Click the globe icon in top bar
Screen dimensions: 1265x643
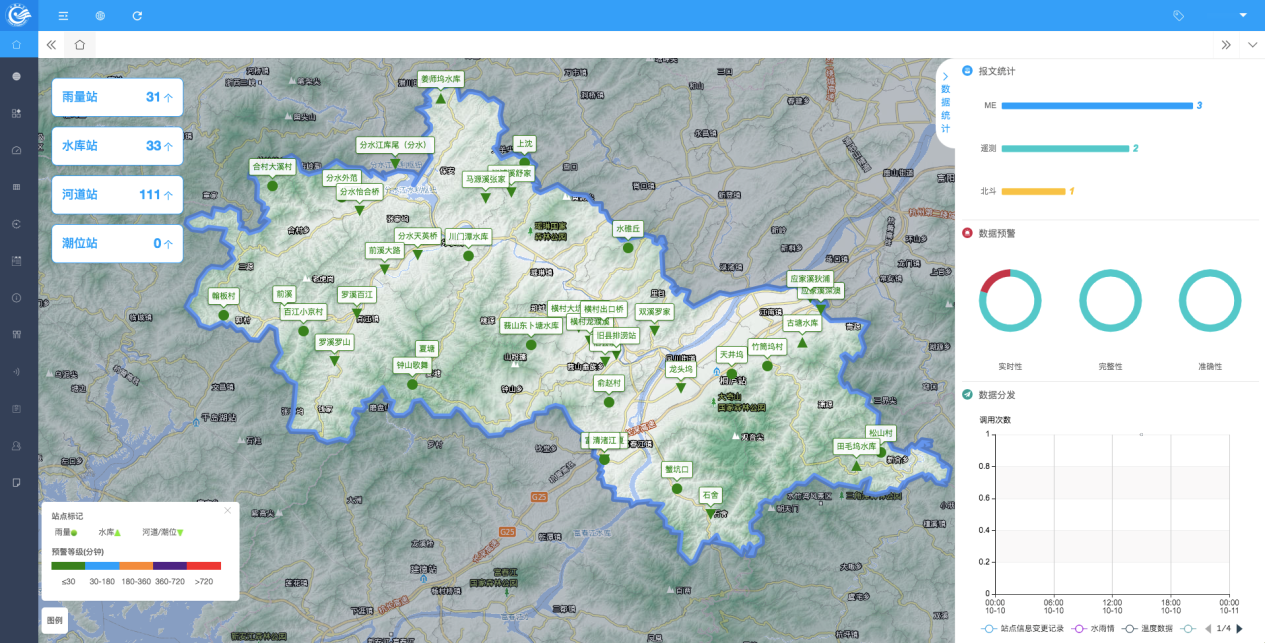pos(100,16)
